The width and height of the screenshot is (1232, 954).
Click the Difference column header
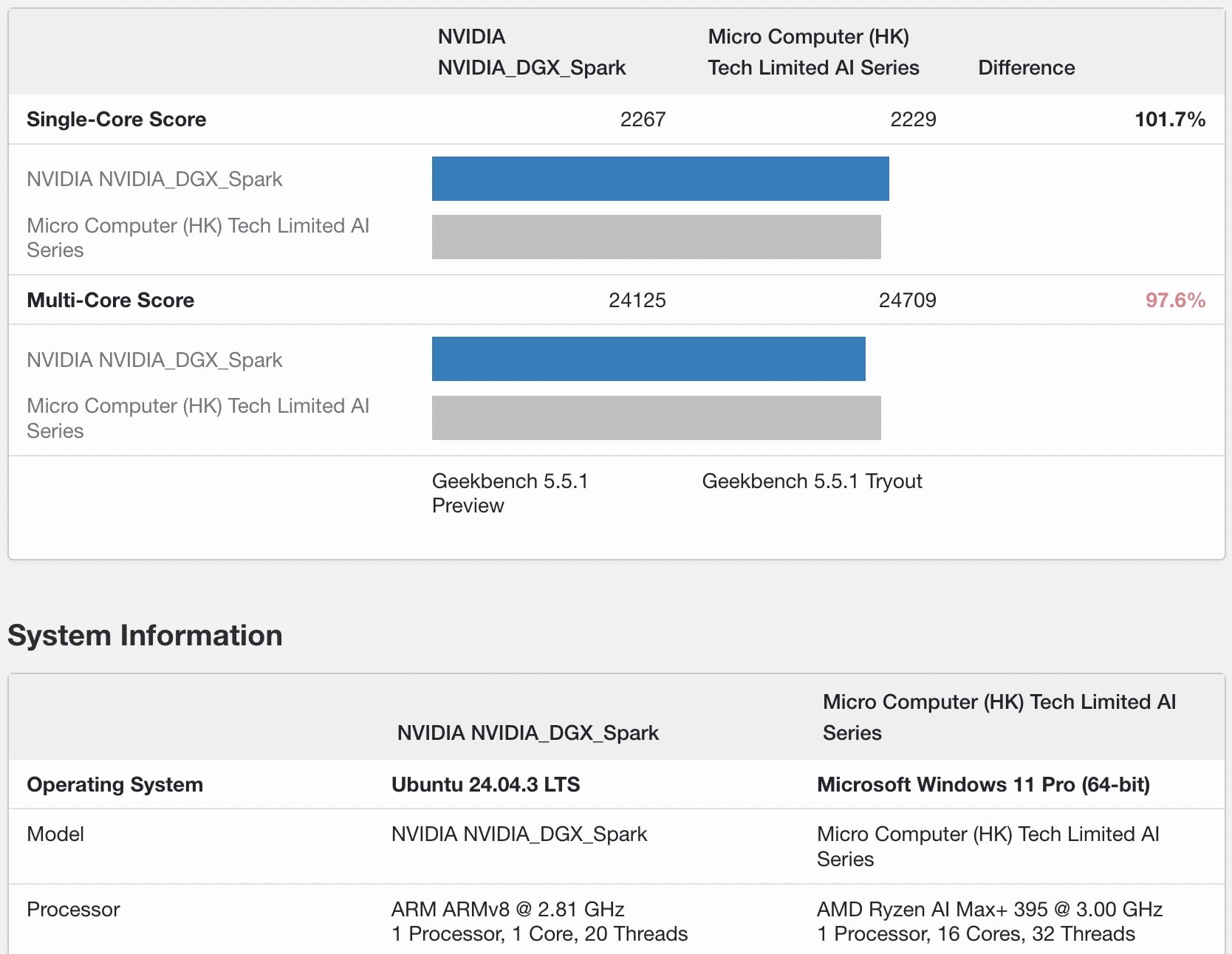point(1026,67)
